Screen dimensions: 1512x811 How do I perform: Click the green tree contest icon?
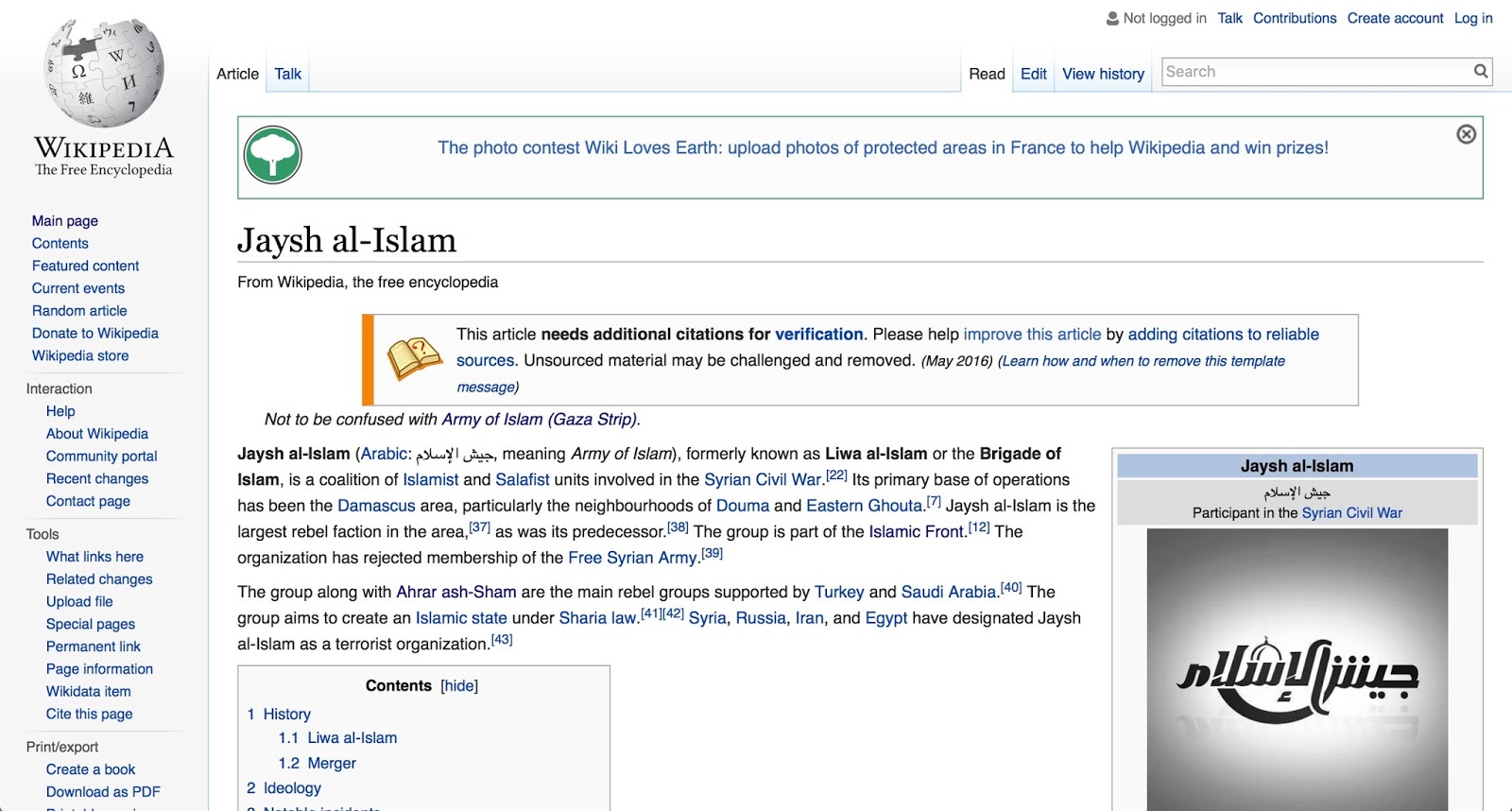pyautogui.click(x=273, y=155)
